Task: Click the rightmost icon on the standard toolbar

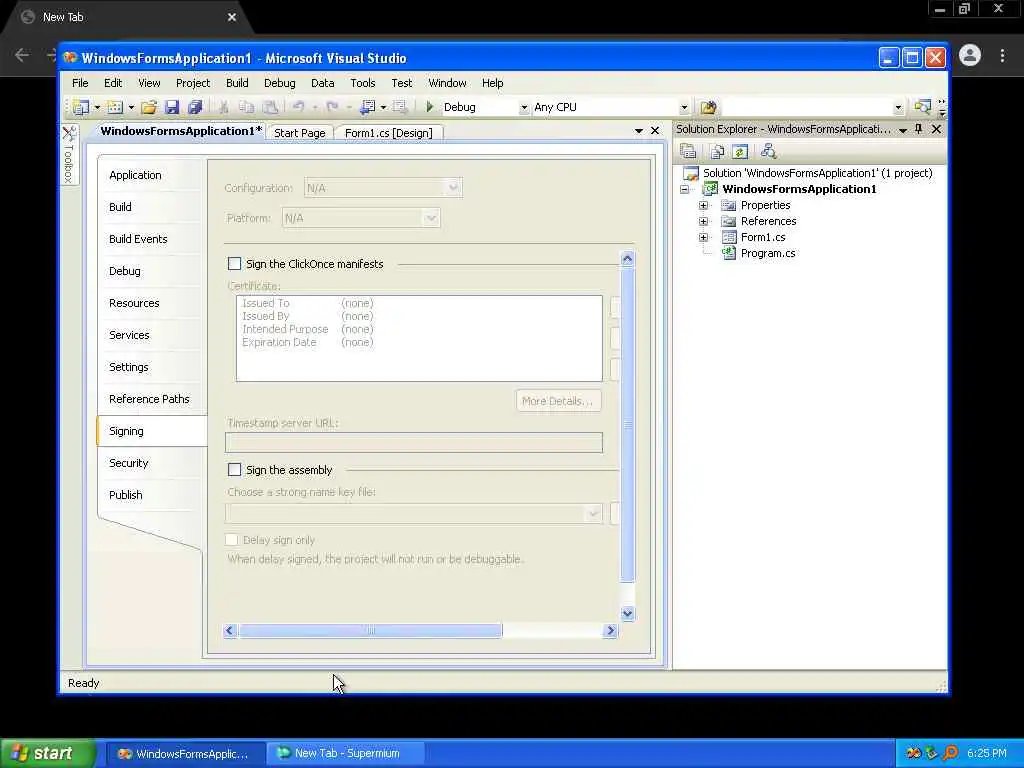Action: click(922, 107)
